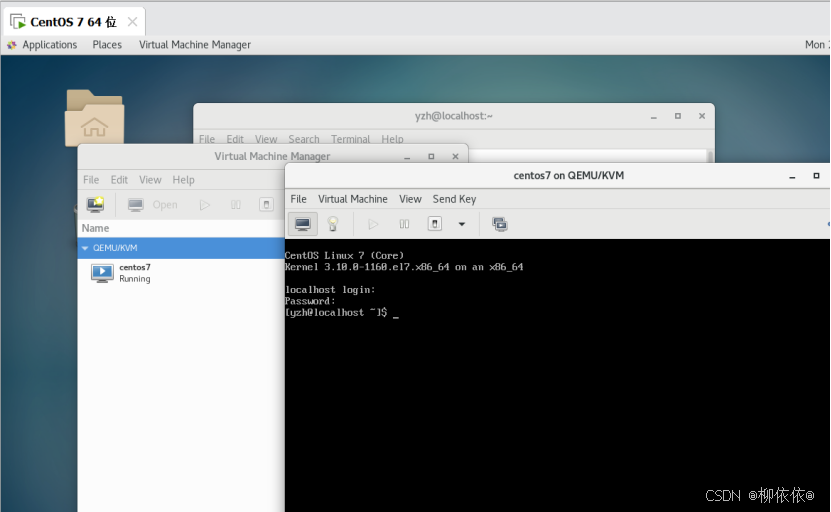Close the yzh@localhost terminal window
The height and width of the screenshot is (512, 831).
(x=702, y=116)
